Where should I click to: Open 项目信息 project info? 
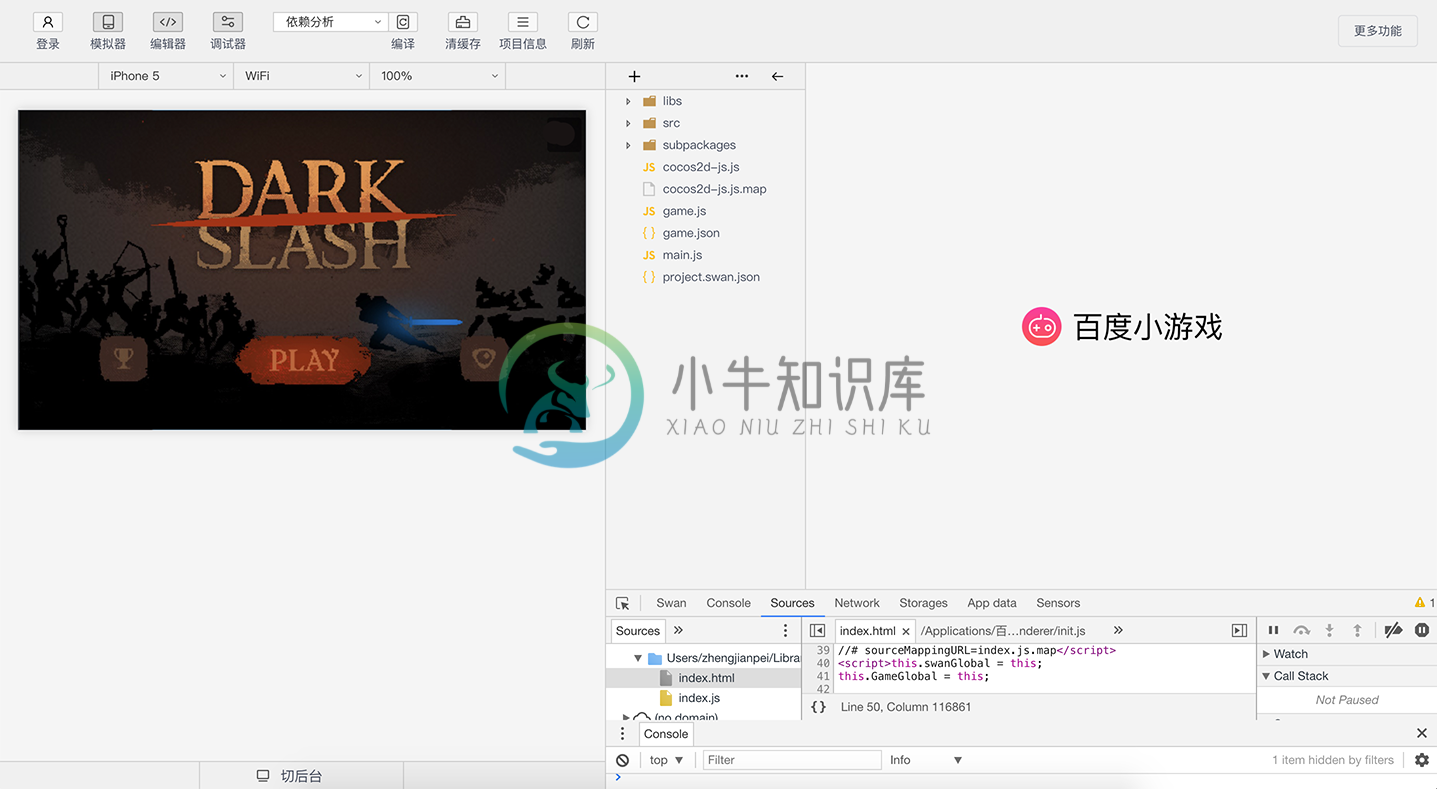tap(523, 22)
